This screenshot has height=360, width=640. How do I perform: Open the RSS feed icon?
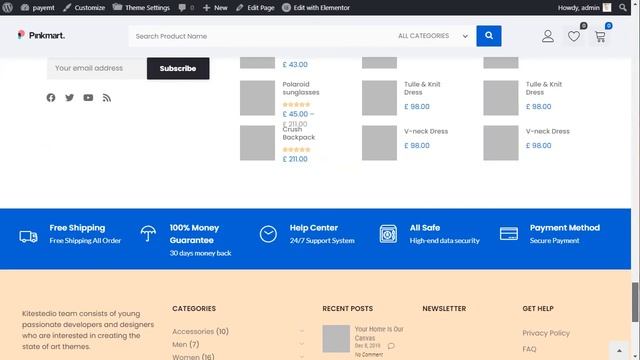pos(107,98)
